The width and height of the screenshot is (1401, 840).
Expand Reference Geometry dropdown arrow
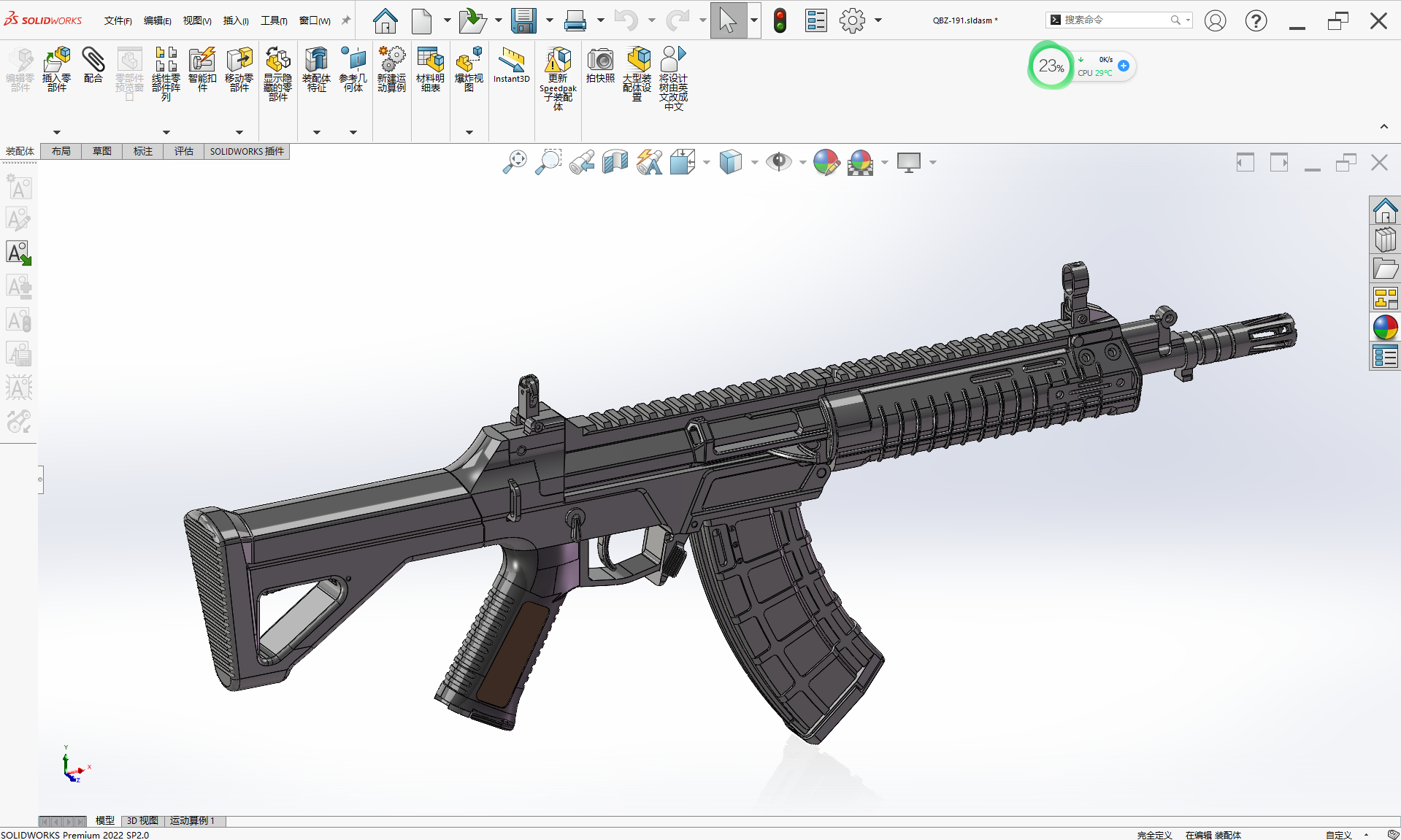click(353, 132)
